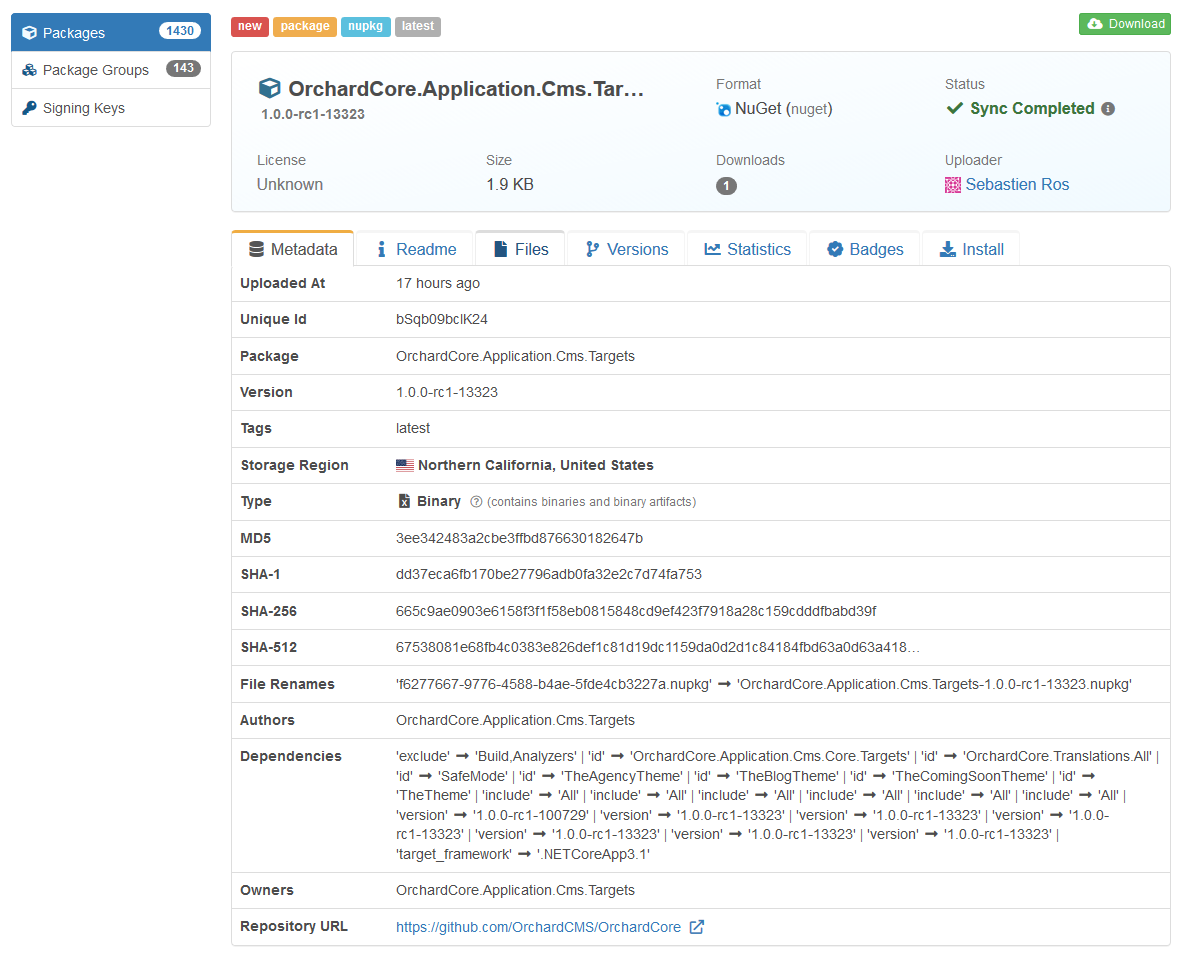Viewport: 1179px width, 954px height.
Task: Click the info icon next to Sync Completed
Action: pos(1108,109)
